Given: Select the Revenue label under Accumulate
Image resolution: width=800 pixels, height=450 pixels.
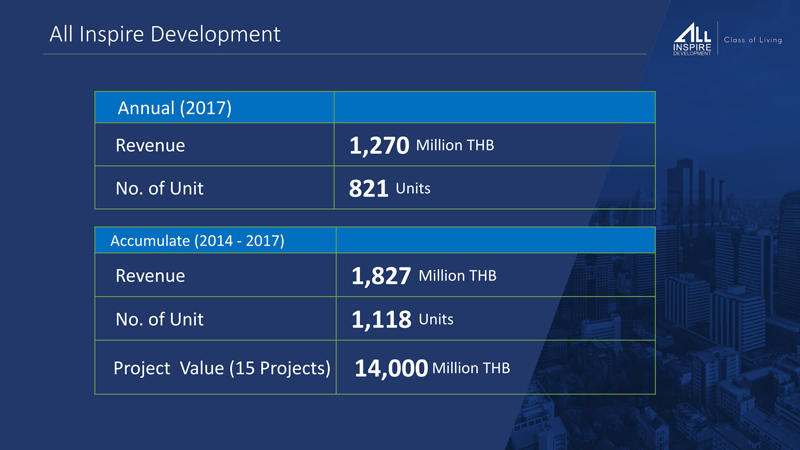Looking at the screenshot, I should click(150, 276).
